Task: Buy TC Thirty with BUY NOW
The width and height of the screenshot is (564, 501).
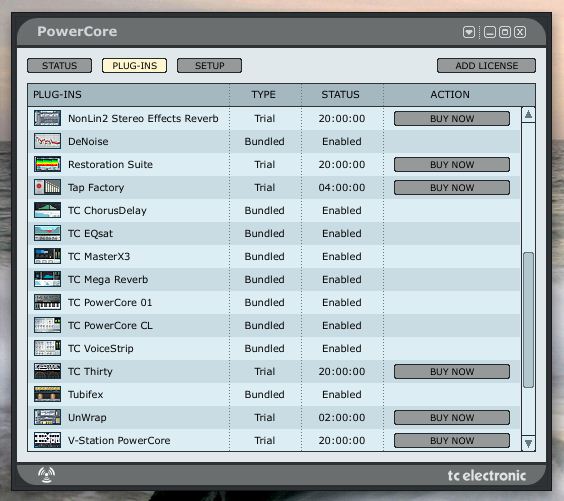Action: point(452,372)
